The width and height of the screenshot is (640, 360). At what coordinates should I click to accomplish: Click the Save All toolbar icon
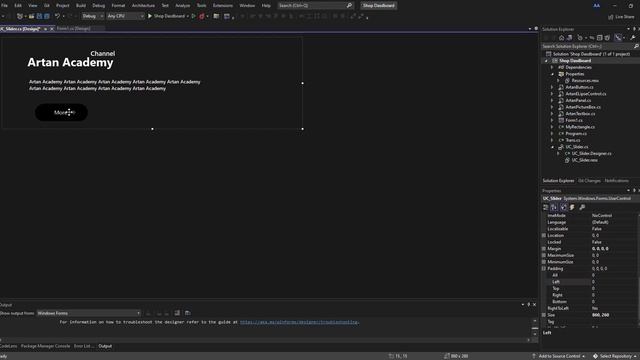coord(47,16)
